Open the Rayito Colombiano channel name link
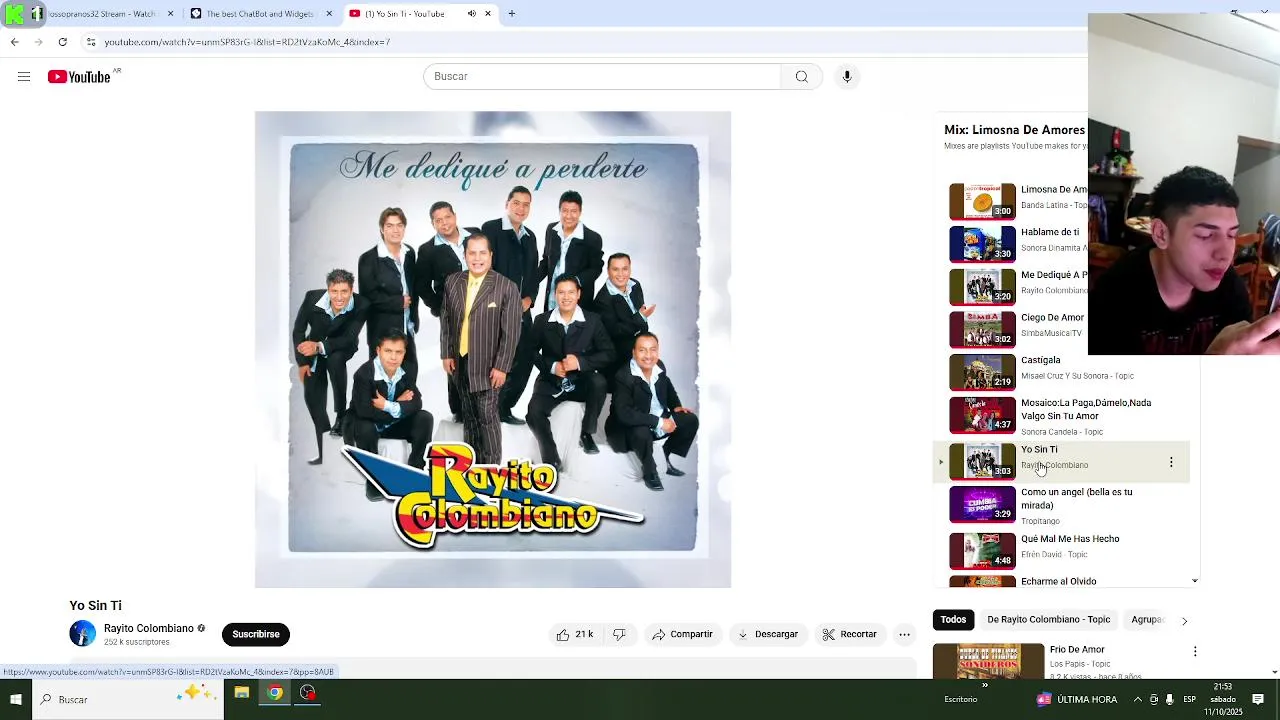This screenshot has width=1280, height=720. 149,628
